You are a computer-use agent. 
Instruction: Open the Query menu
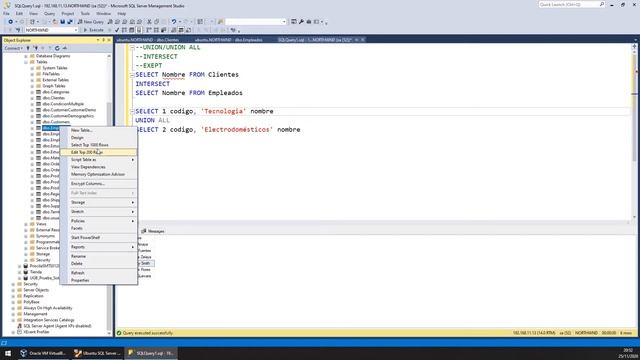(49, 13)
